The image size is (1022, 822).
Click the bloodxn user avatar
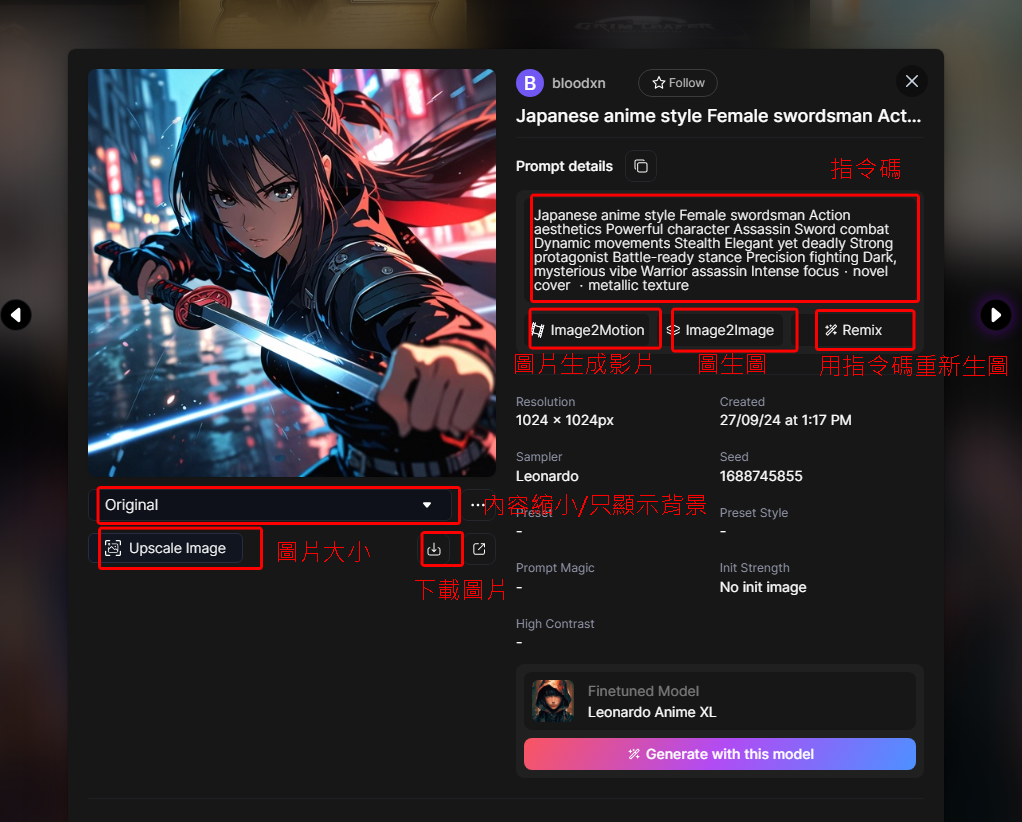530,83
